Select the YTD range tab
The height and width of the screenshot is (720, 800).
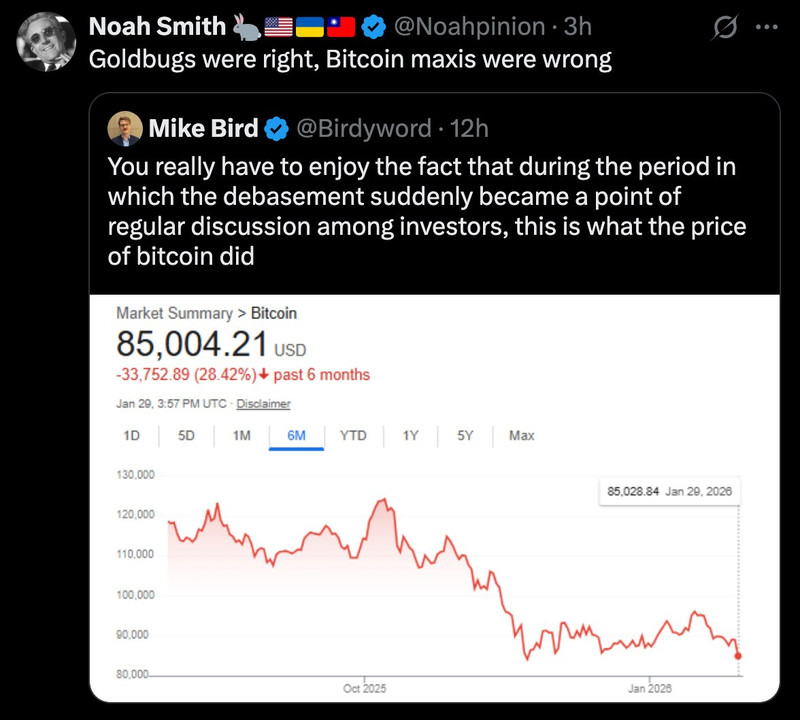click(x=353, y=435)
